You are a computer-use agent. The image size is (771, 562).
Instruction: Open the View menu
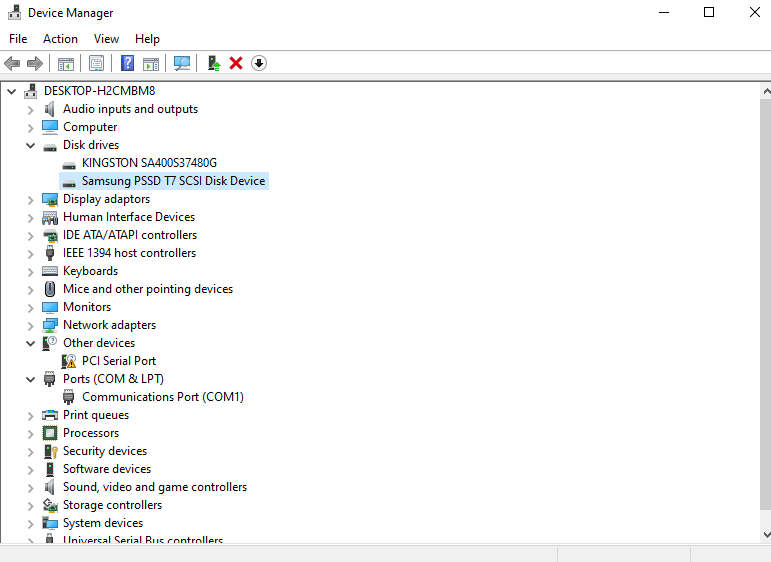[x=106, y=39]
